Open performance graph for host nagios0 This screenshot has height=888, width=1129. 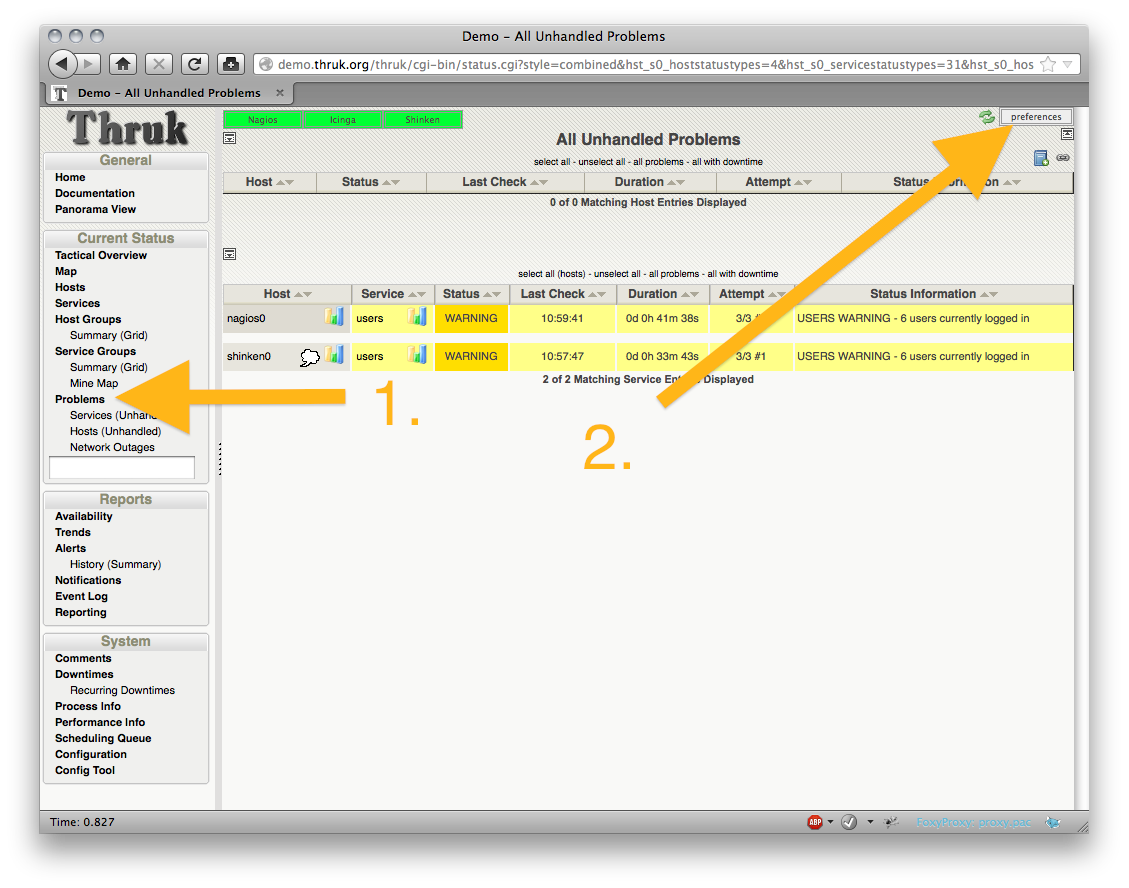click(334, 317)
